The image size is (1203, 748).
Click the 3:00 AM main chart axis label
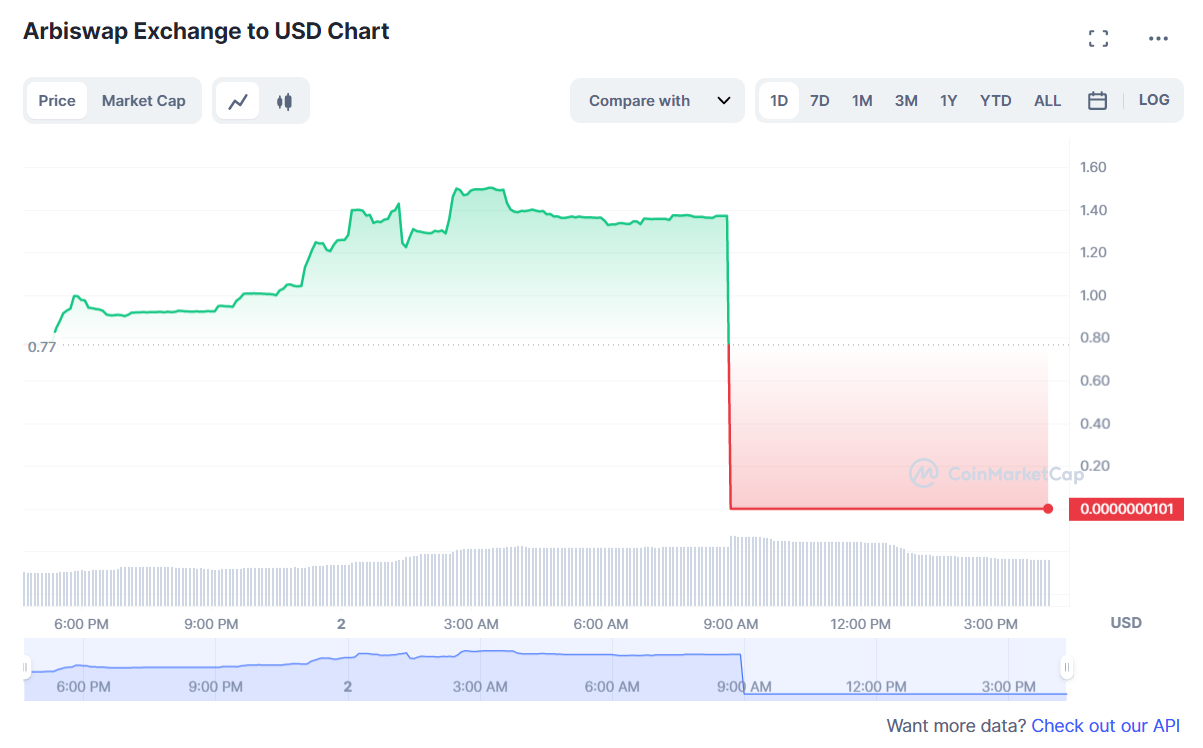[x=471, y=624]
